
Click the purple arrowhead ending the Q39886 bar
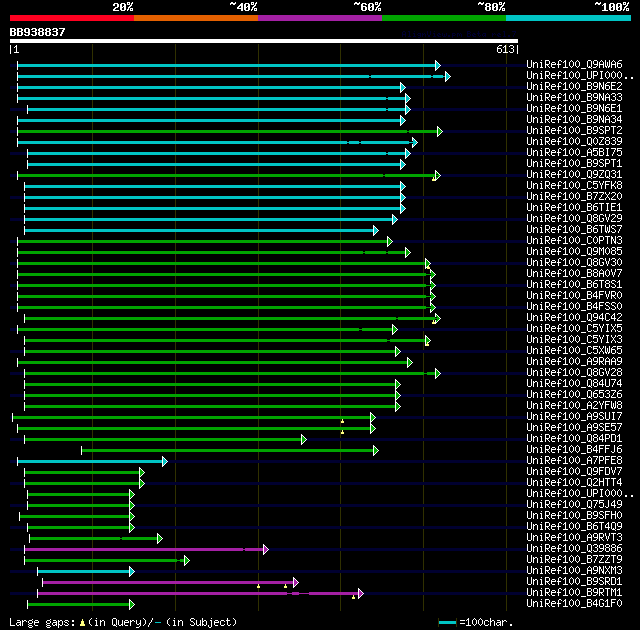click(x=266, y=549)
